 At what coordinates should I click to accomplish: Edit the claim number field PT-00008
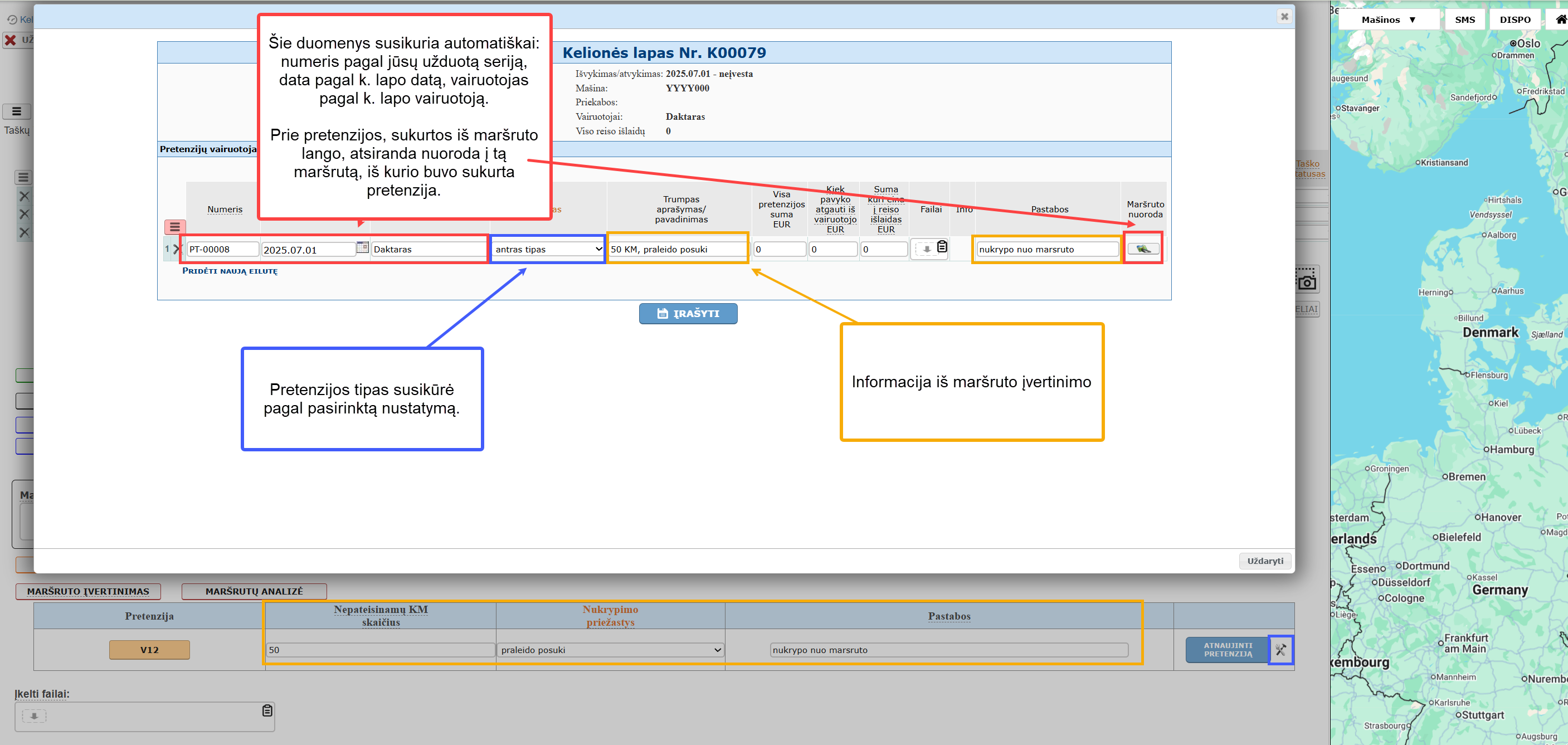point(223,249)
